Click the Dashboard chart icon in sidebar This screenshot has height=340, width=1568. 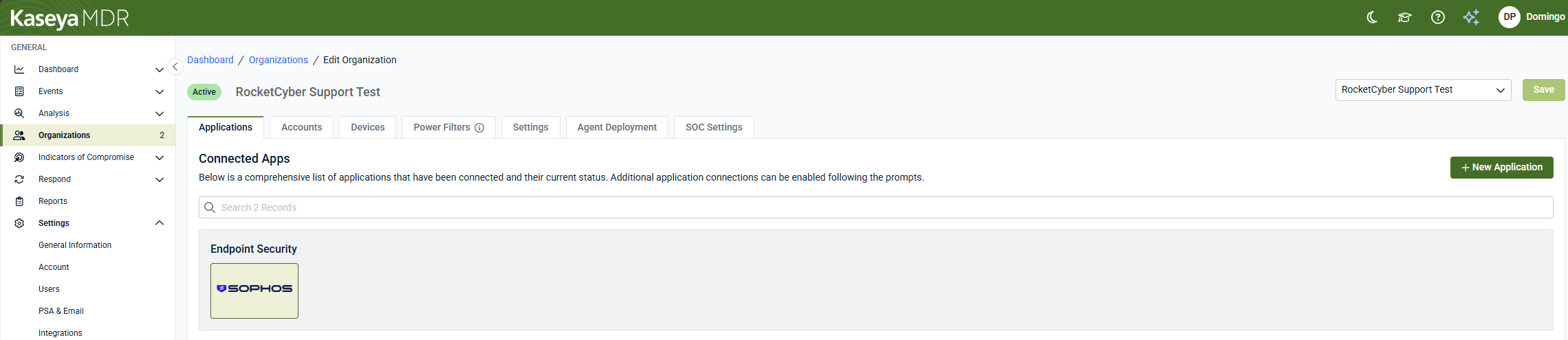tap(19, 69)
